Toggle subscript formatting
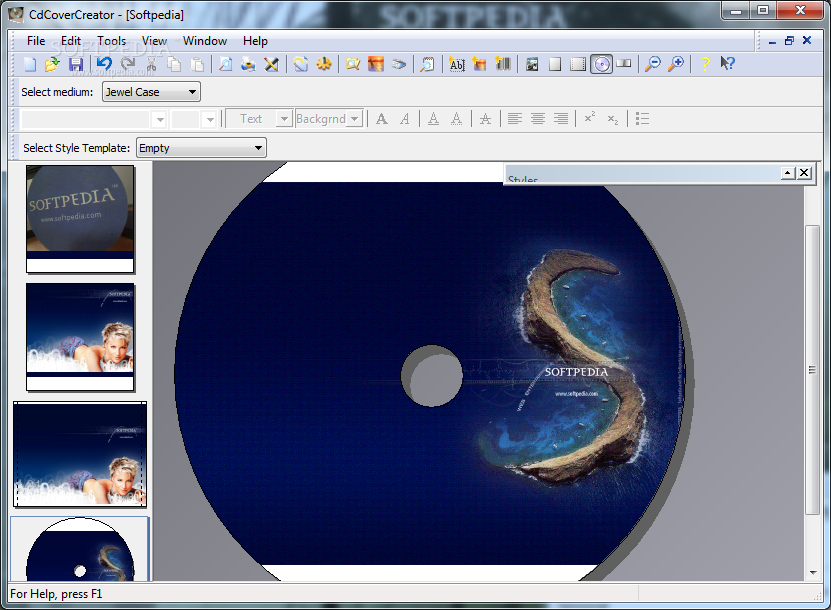The height and width of the screenshot is (610, 831). 613,119
